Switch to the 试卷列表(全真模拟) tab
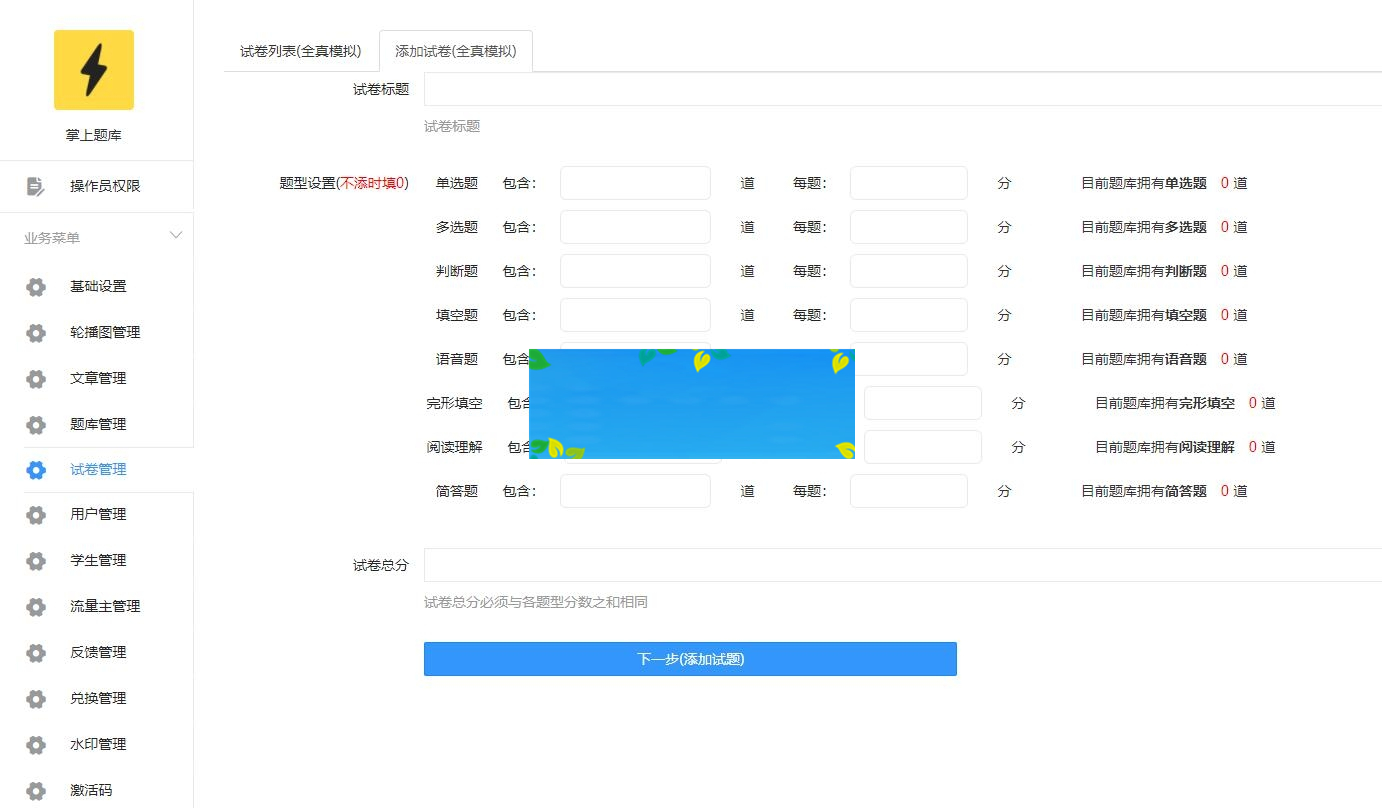Image resolution: width=1382 pixels, height=808 pixels. pyautogui.click(x=299, y=49)
